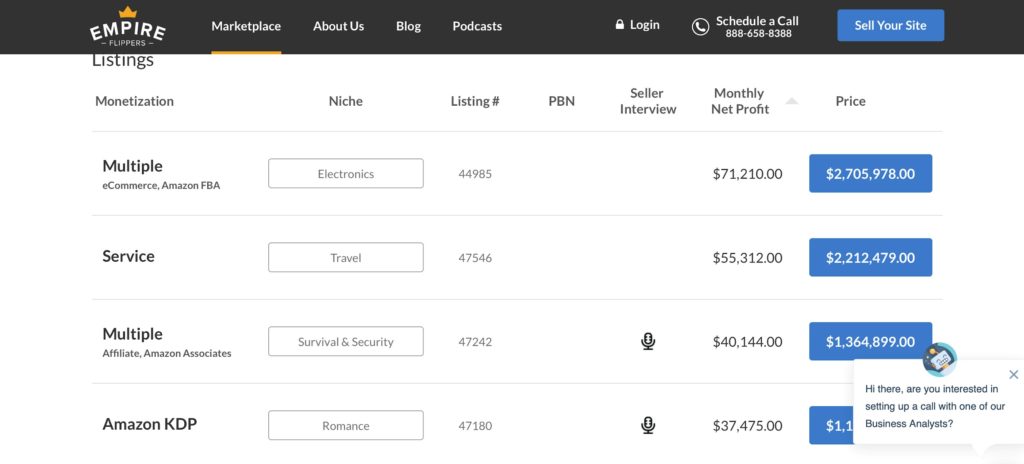
Task: Click the Sell Your Site button
Action: click(x=891, y=25)
